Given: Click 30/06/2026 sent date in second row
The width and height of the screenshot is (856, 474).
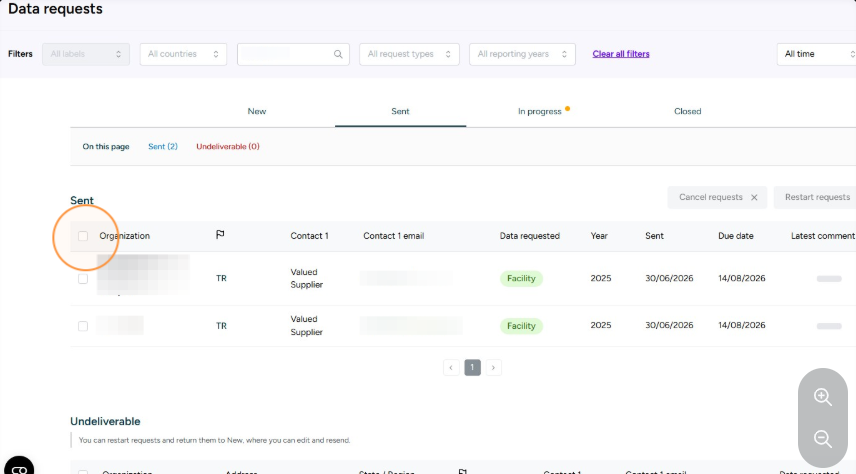Looking at the screenshot, I should (669, 325).
